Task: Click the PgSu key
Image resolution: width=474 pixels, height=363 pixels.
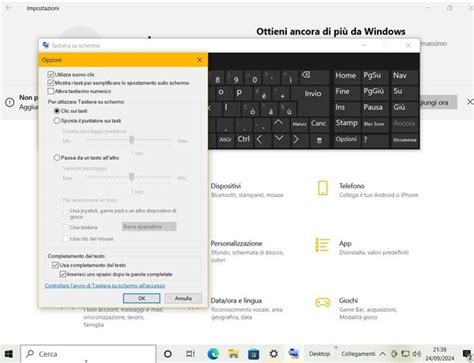Action: pyautogui.click(x=372, y=76)
